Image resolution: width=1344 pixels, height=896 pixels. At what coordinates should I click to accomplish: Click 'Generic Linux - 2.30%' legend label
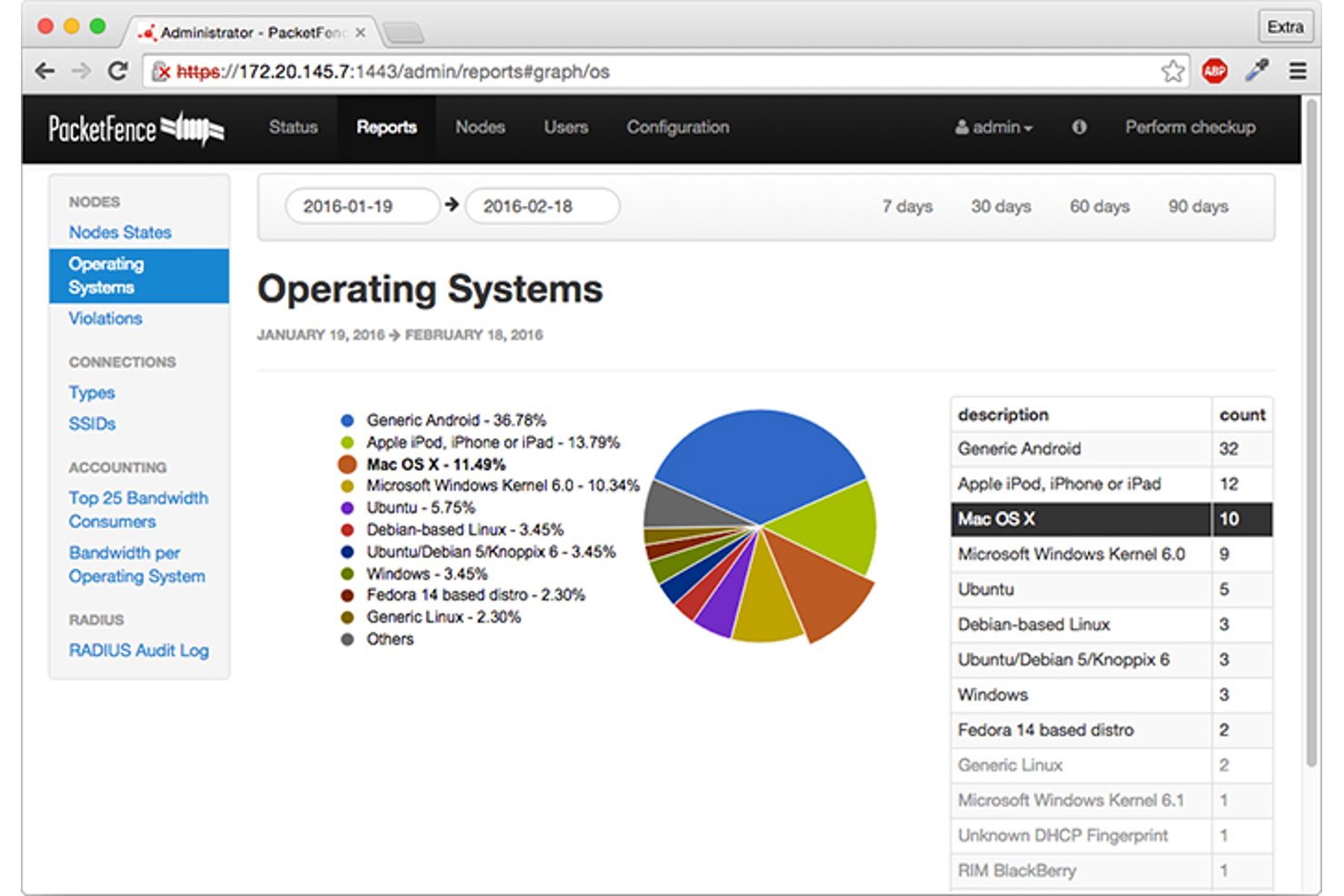[444, 617]
